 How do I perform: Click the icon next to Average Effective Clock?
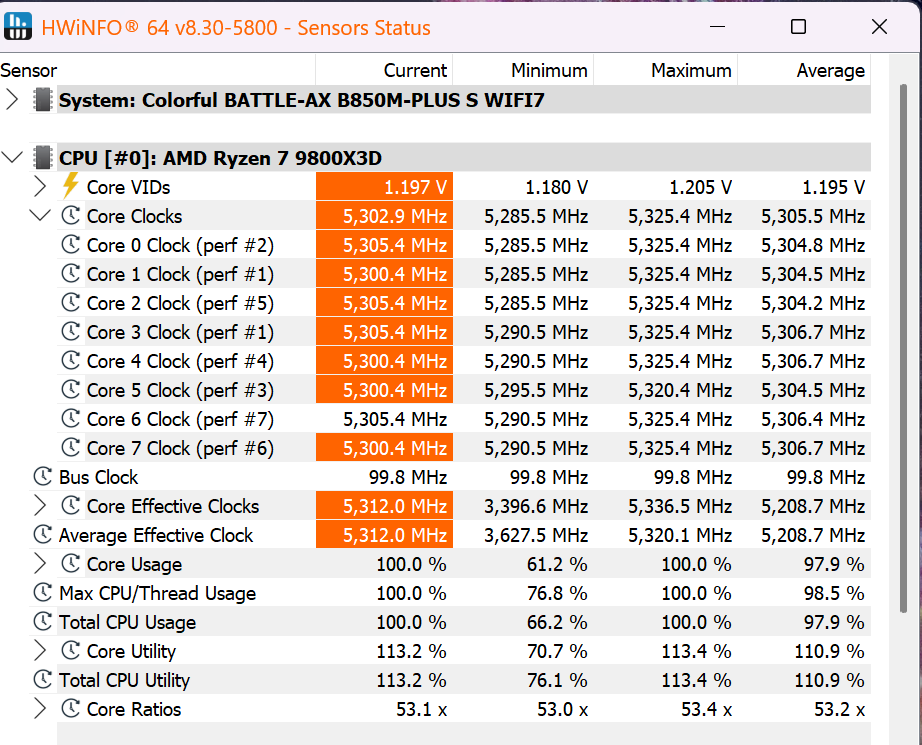pyautogui.click(x=42, y=535)
